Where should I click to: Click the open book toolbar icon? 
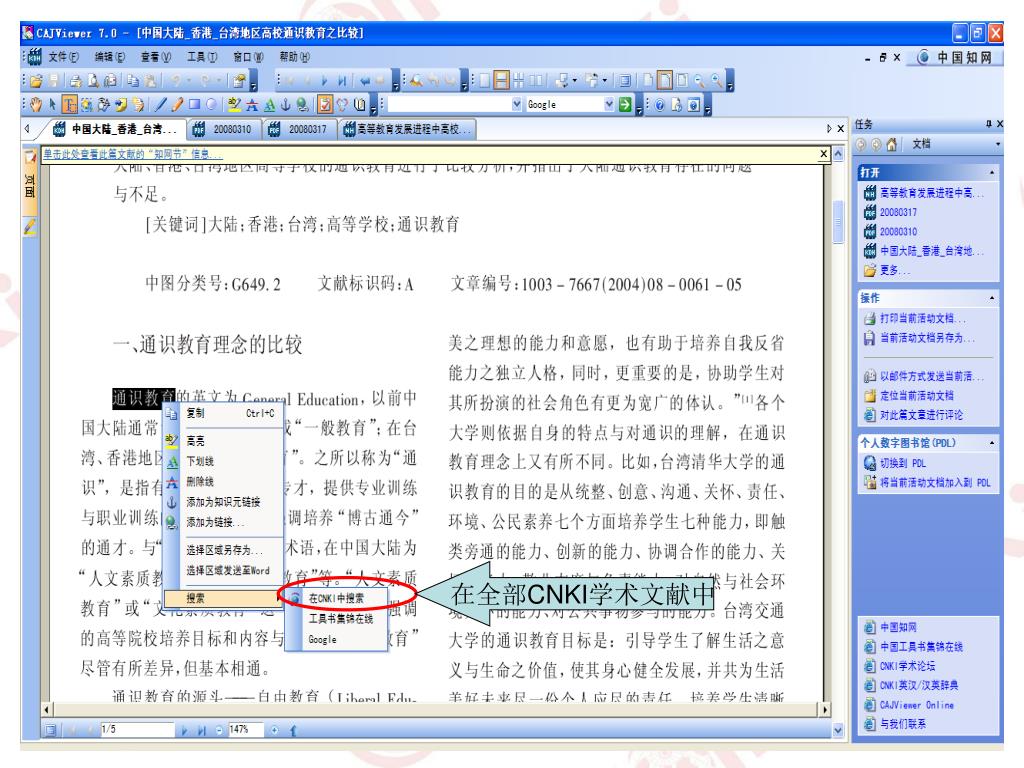pos(359,104)
